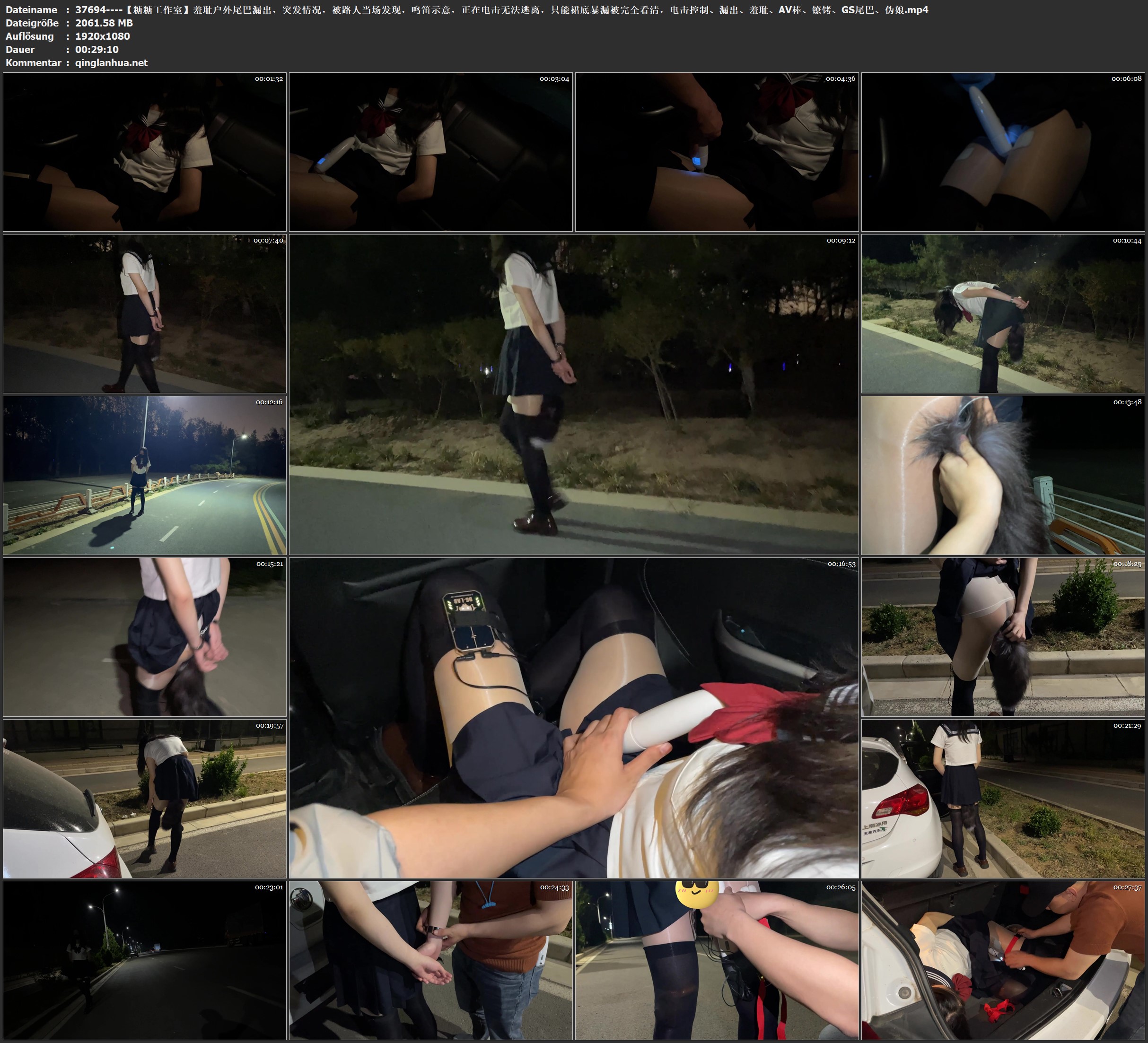This screenshot has height=1043, width=1148.
Task: Open the large frame stamped 00:09:12
Action: point(573,394)
